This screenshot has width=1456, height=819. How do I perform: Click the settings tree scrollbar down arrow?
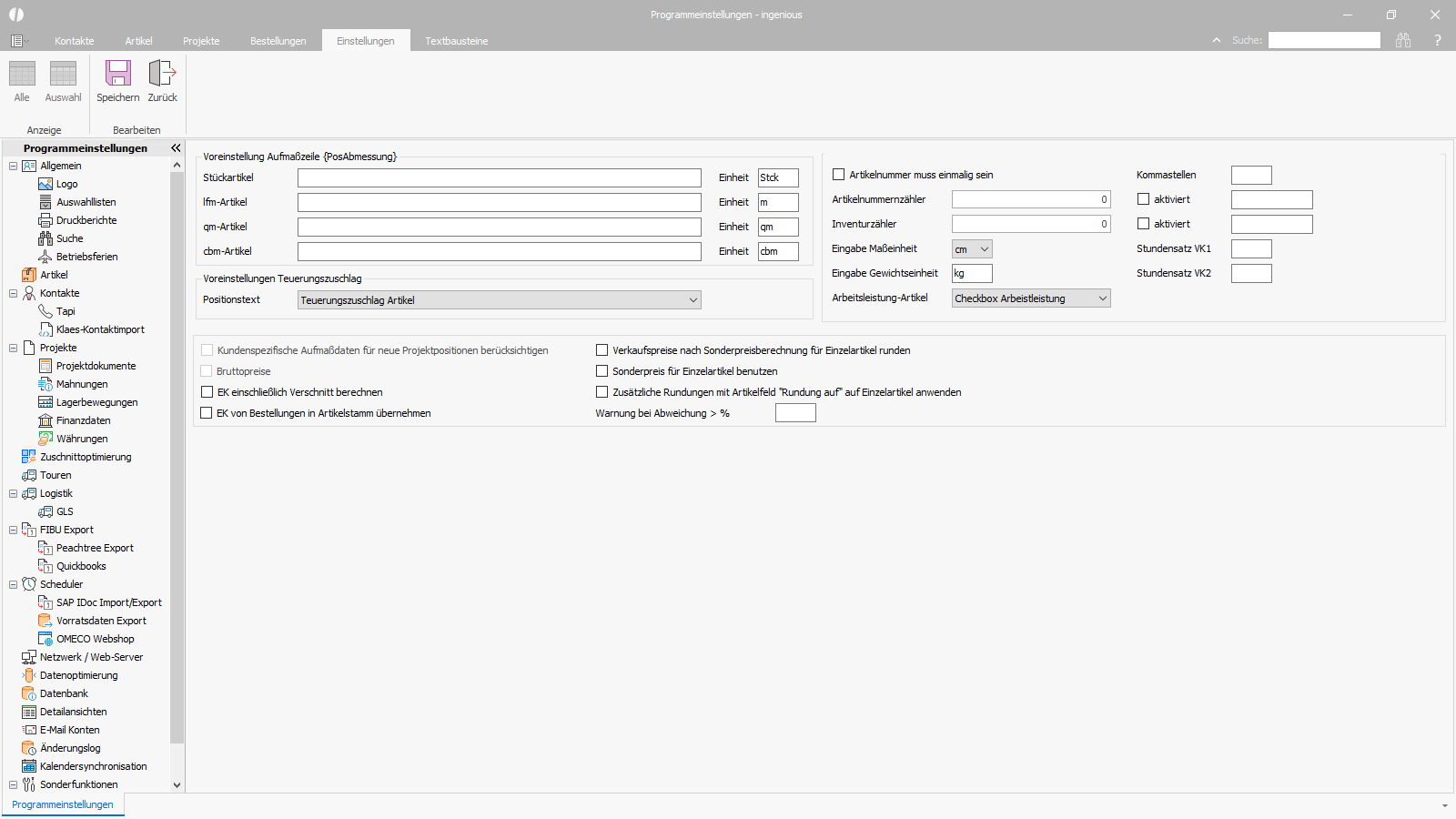[x=177, y=784]
